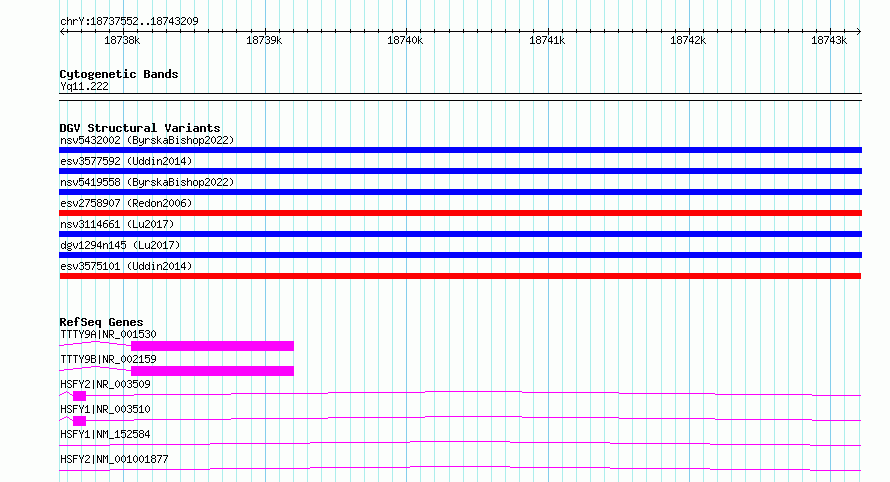This screenshot has width=890, height=482.
Task: Click the HSFY1|NM_152584 gene label
Action: point(105,434)
